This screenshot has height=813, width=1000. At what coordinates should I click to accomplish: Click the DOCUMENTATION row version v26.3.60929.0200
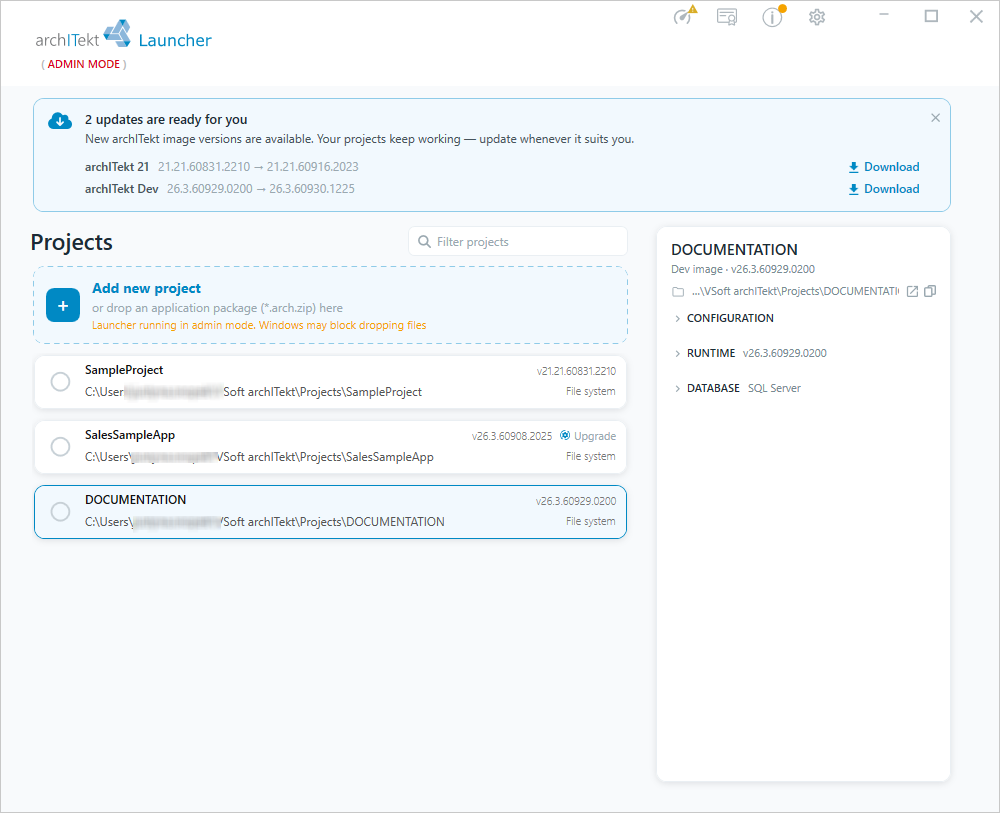click(x=576, y=501)
